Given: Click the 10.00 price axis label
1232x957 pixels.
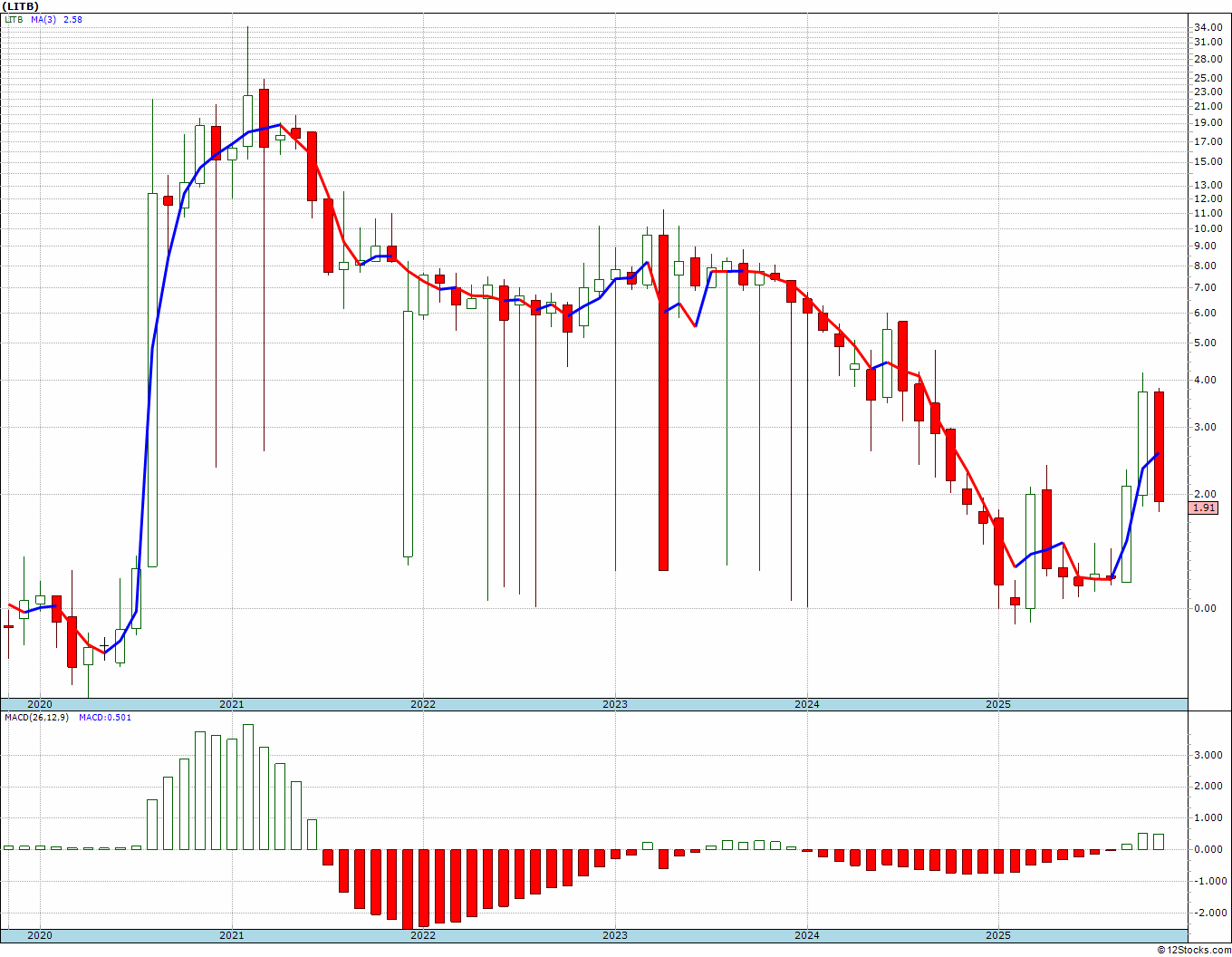Looking at the screenshot, I should (1208, 228).
